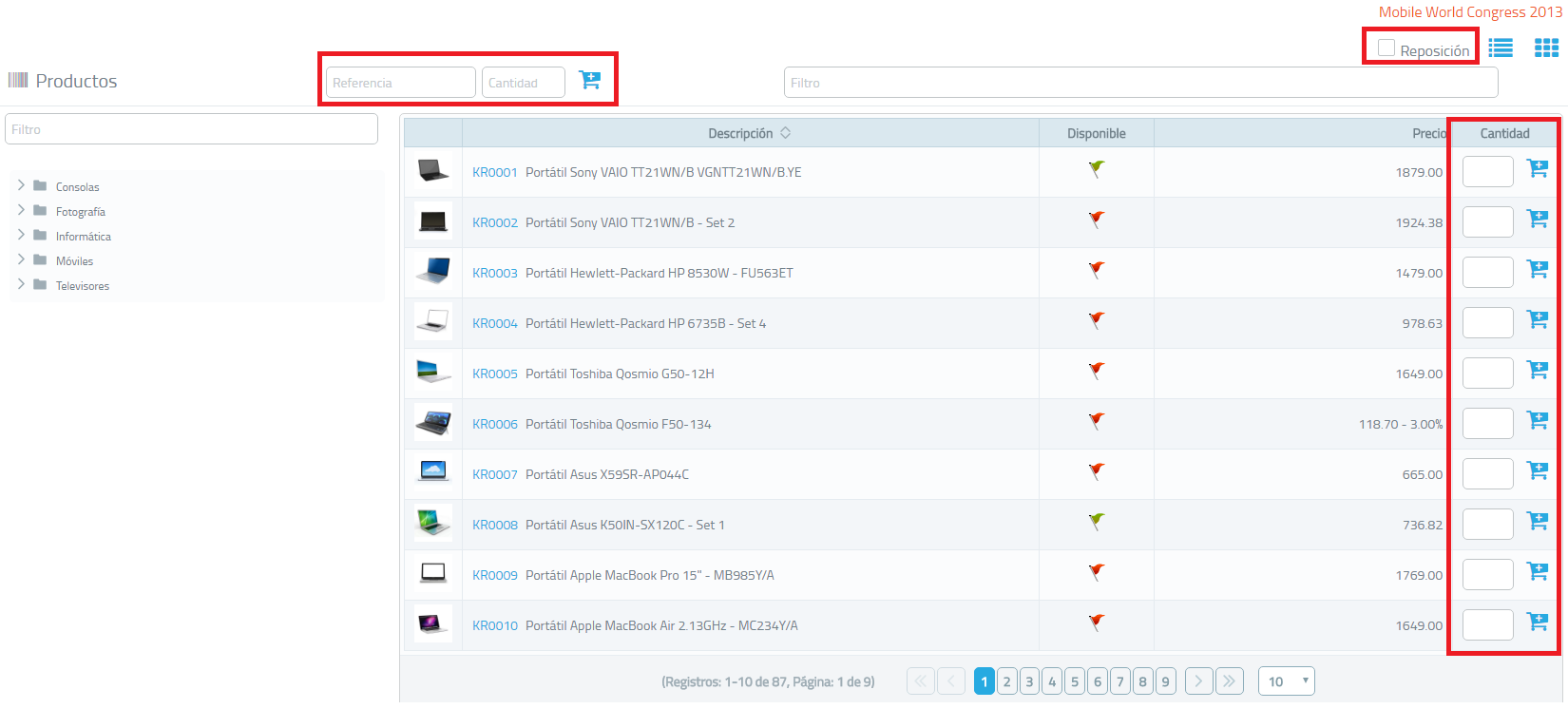Click pagination record summary text
1568x709 pixels.
click(x=768, y=681)
